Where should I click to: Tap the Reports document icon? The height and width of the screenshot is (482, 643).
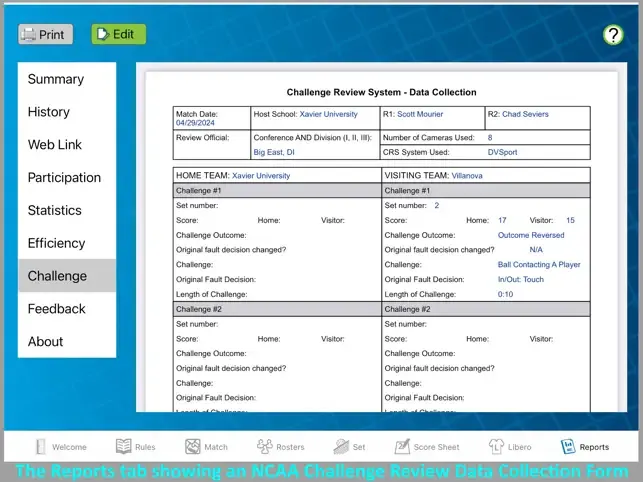point(568,446)
